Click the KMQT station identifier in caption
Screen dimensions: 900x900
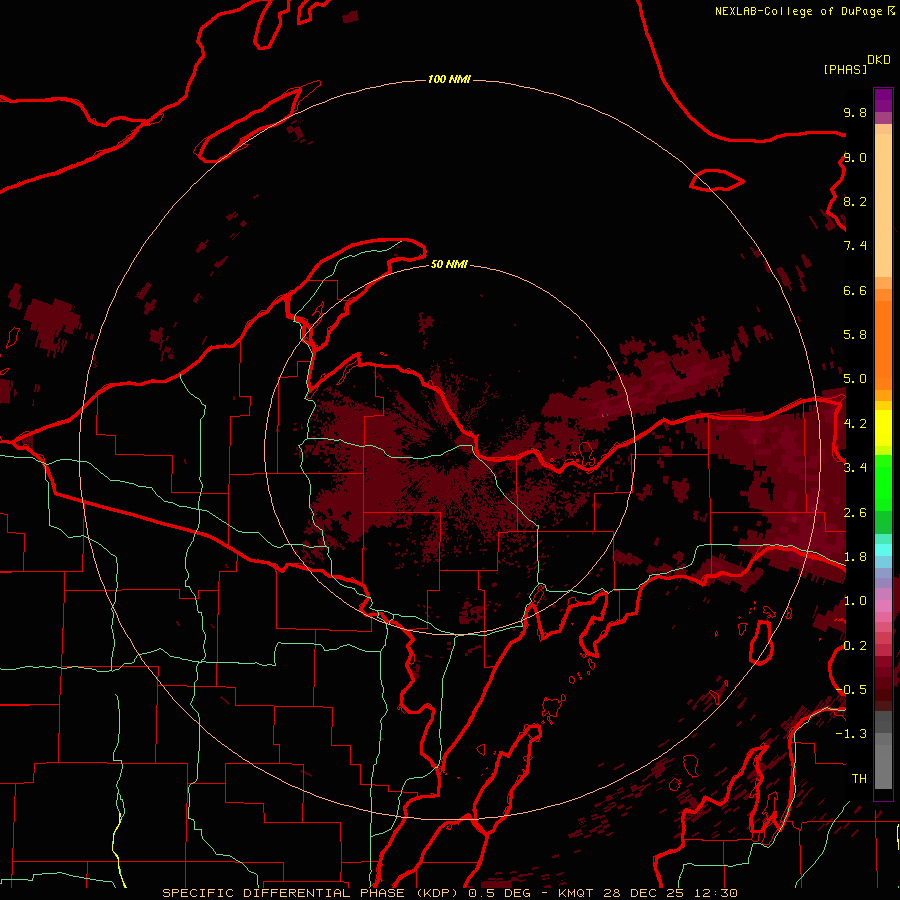[575, 893]
